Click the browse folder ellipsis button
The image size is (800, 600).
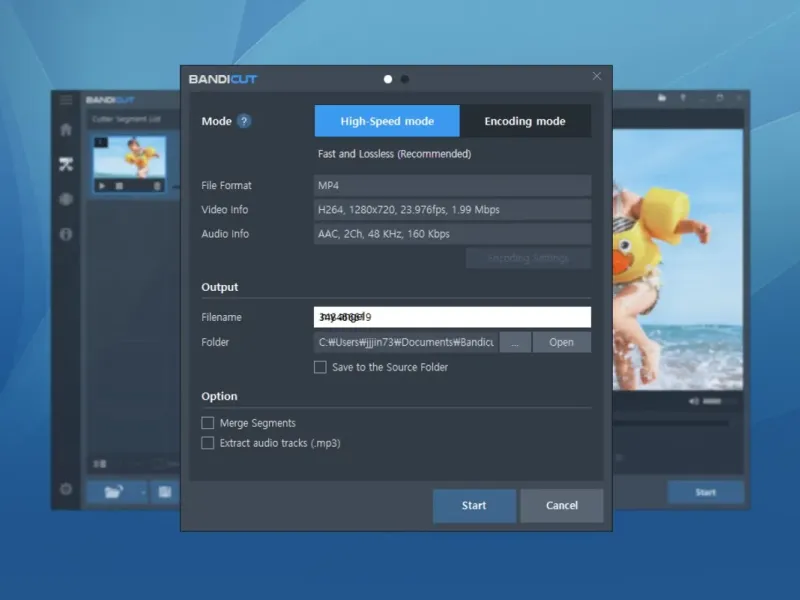515,342
